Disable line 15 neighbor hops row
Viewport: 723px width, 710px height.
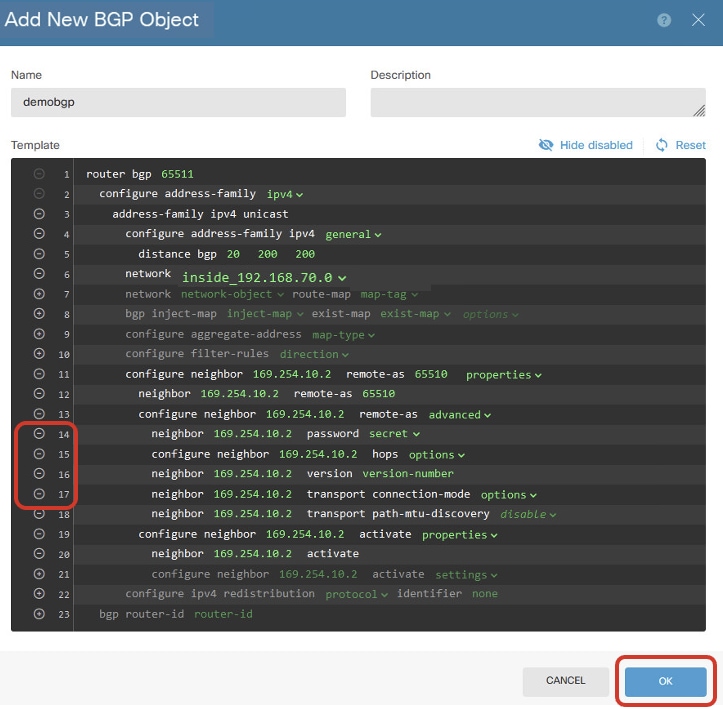[39, 454]
